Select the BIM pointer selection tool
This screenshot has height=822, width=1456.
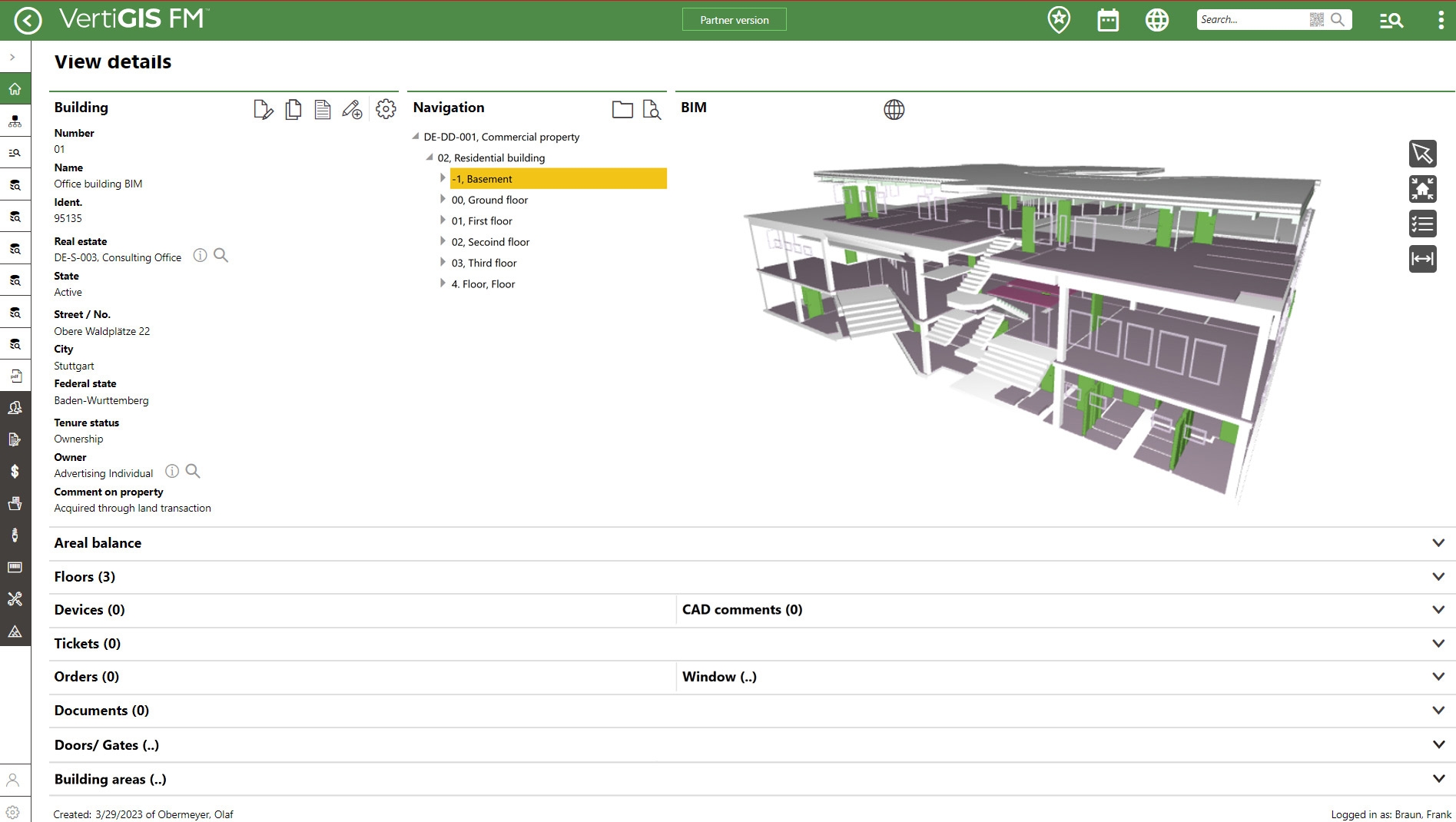pyautogui.click(x=1422, y=154)
